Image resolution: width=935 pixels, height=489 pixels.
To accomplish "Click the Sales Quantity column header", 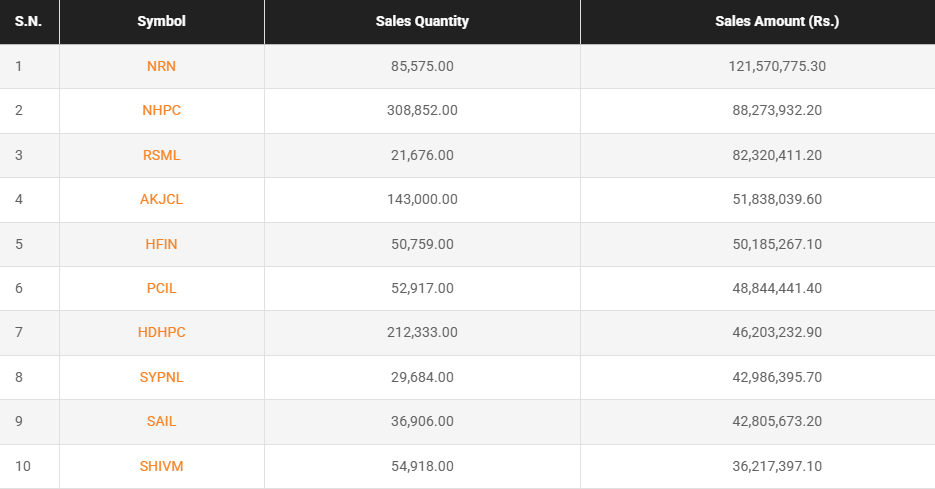I will tap(422, 21).
